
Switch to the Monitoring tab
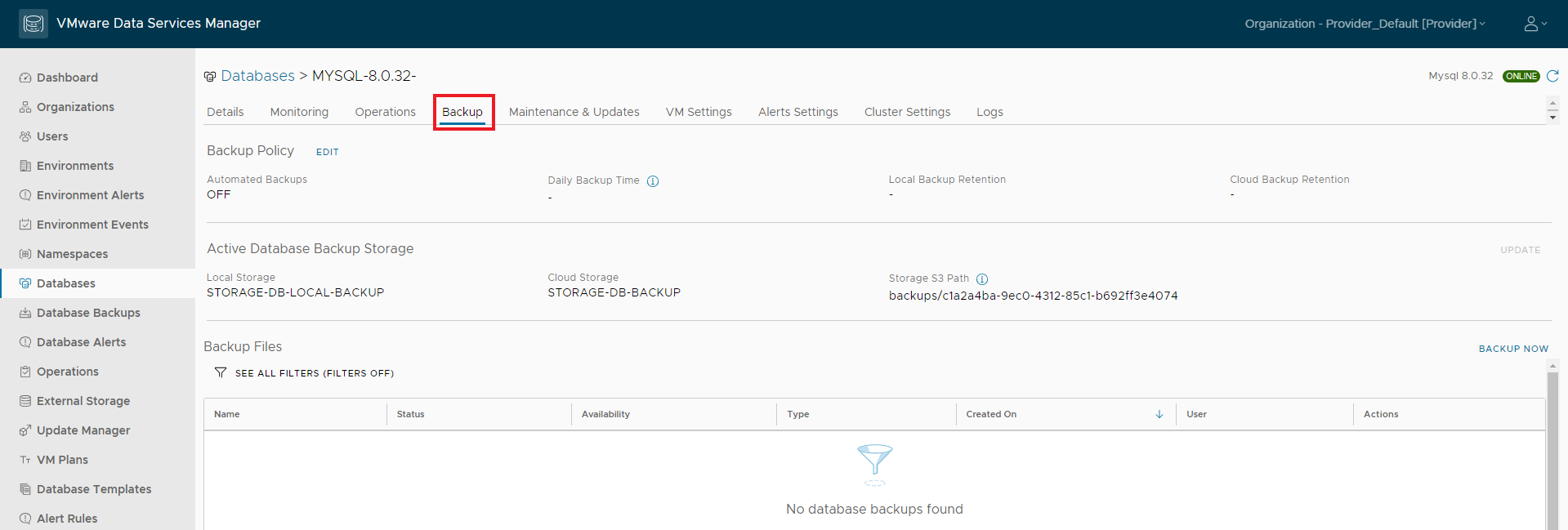tap(299, 112)
